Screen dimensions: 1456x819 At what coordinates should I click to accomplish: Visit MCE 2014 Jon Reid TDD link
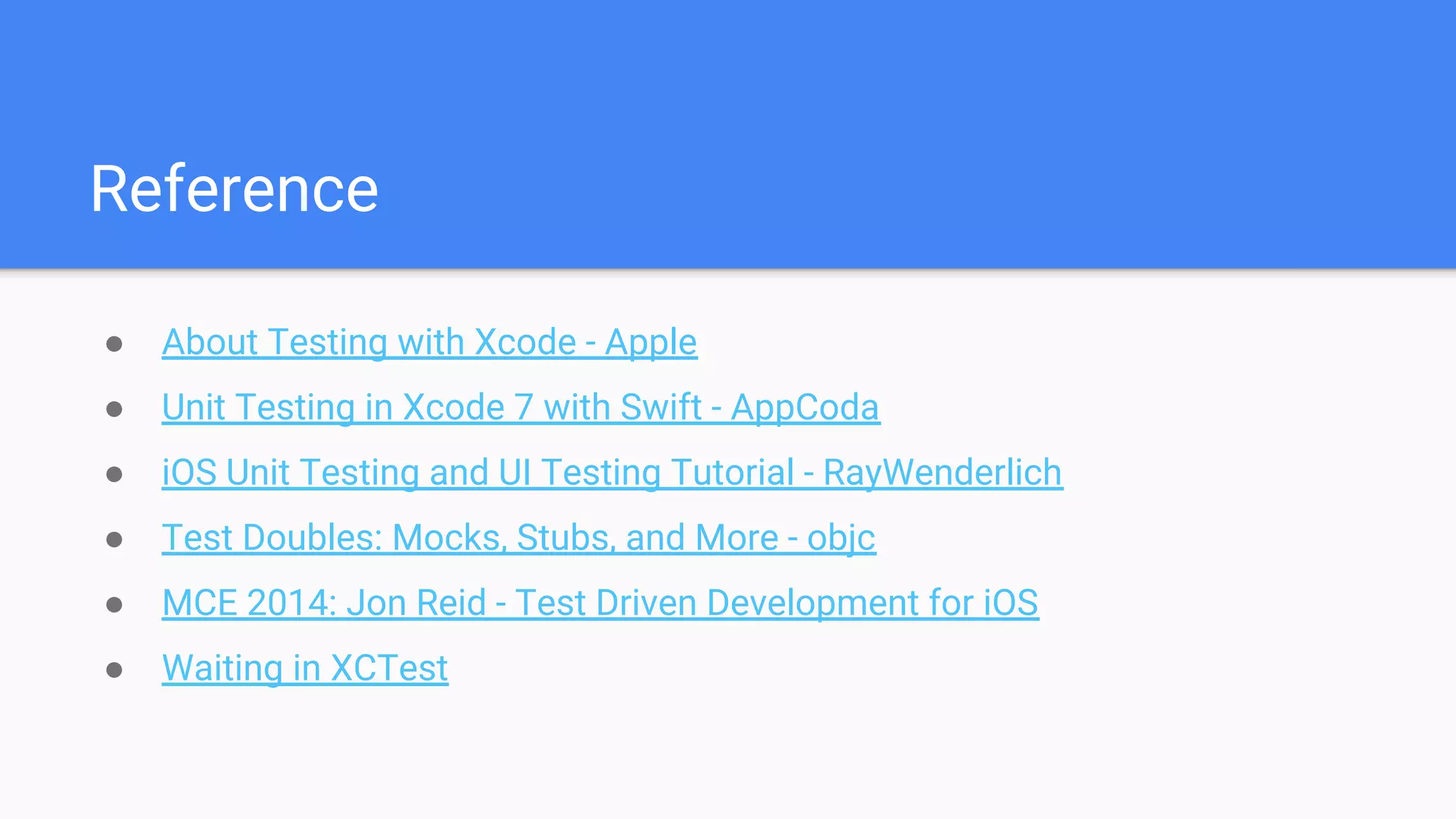(x=600, y=603)
